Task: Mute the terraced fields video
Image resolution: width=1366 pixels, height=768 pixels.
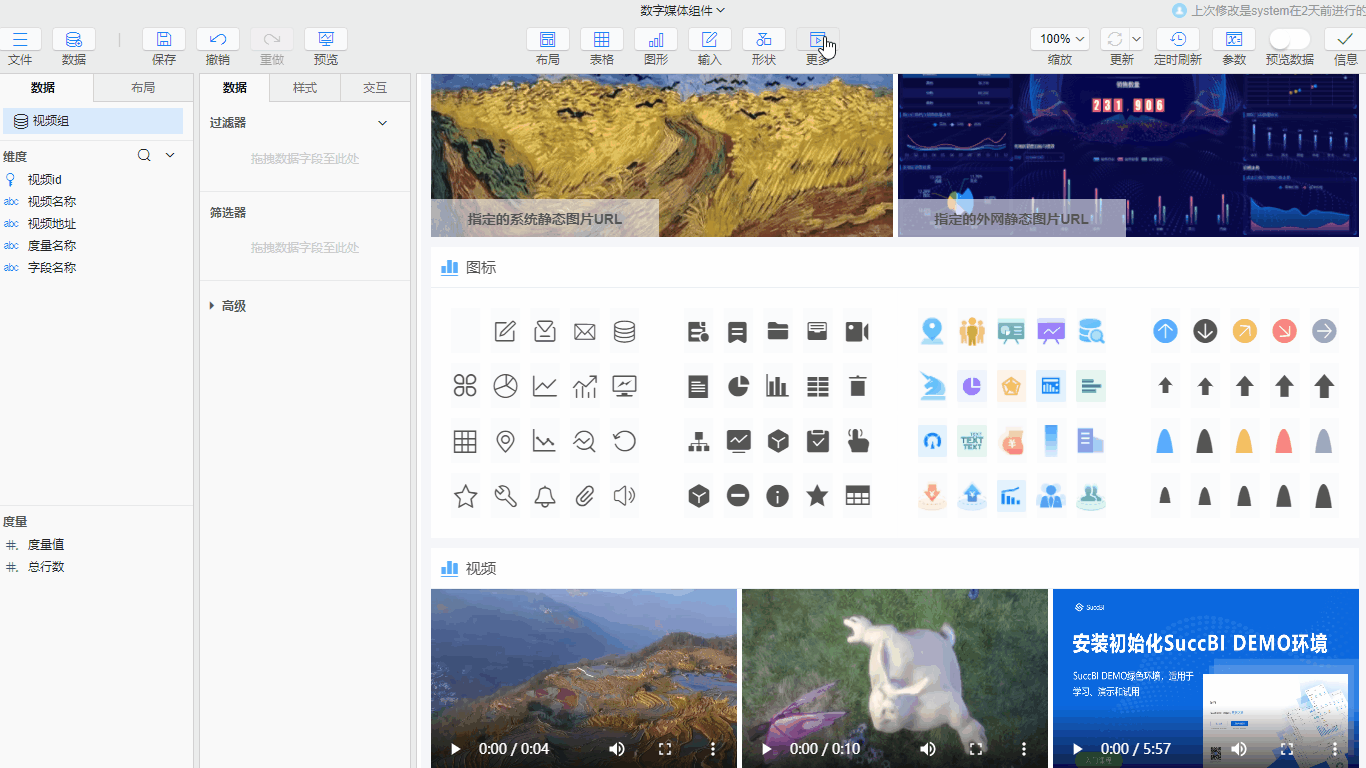Action: (x=617, y=749)
